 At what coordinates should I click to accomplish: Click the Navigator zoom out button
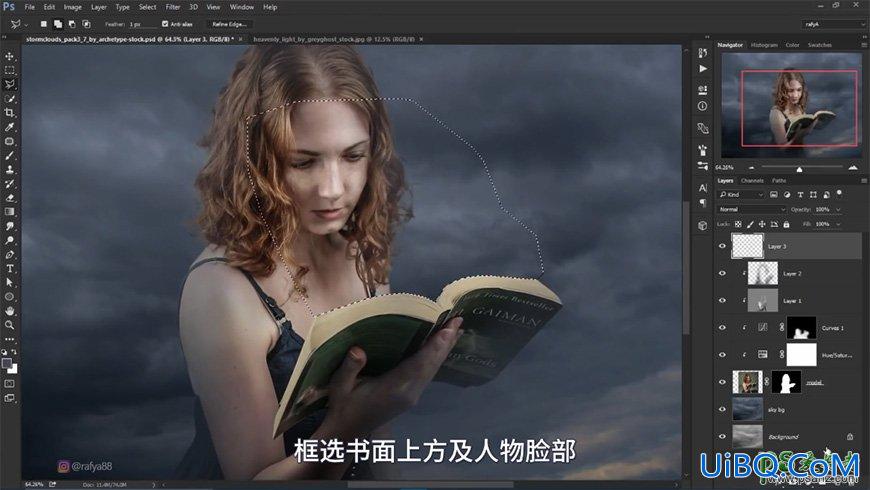751,168
